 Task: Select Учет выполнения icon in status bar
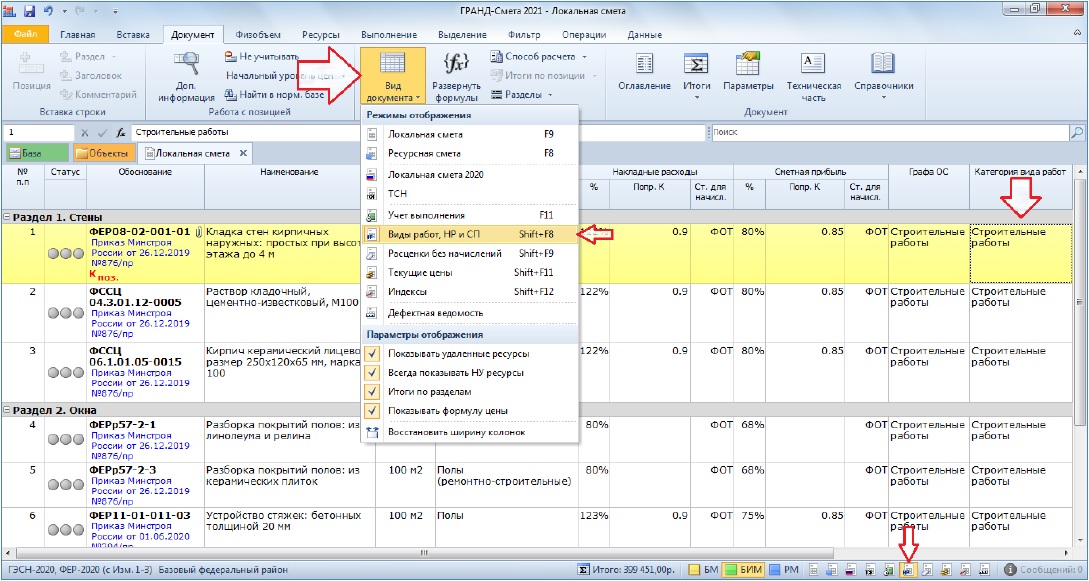click(890, 570)
